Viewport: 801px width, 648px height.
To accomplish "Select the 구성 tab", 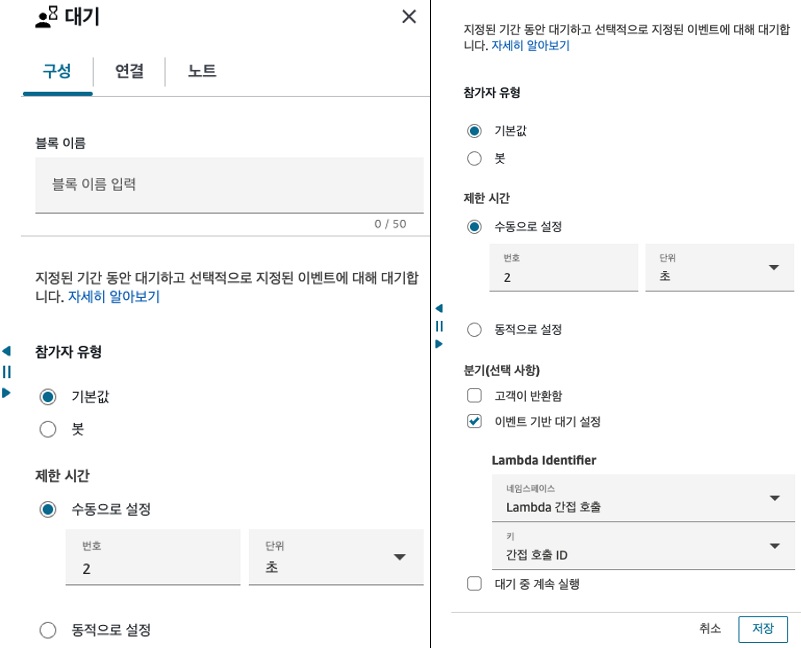I will (x=57, y=71).
